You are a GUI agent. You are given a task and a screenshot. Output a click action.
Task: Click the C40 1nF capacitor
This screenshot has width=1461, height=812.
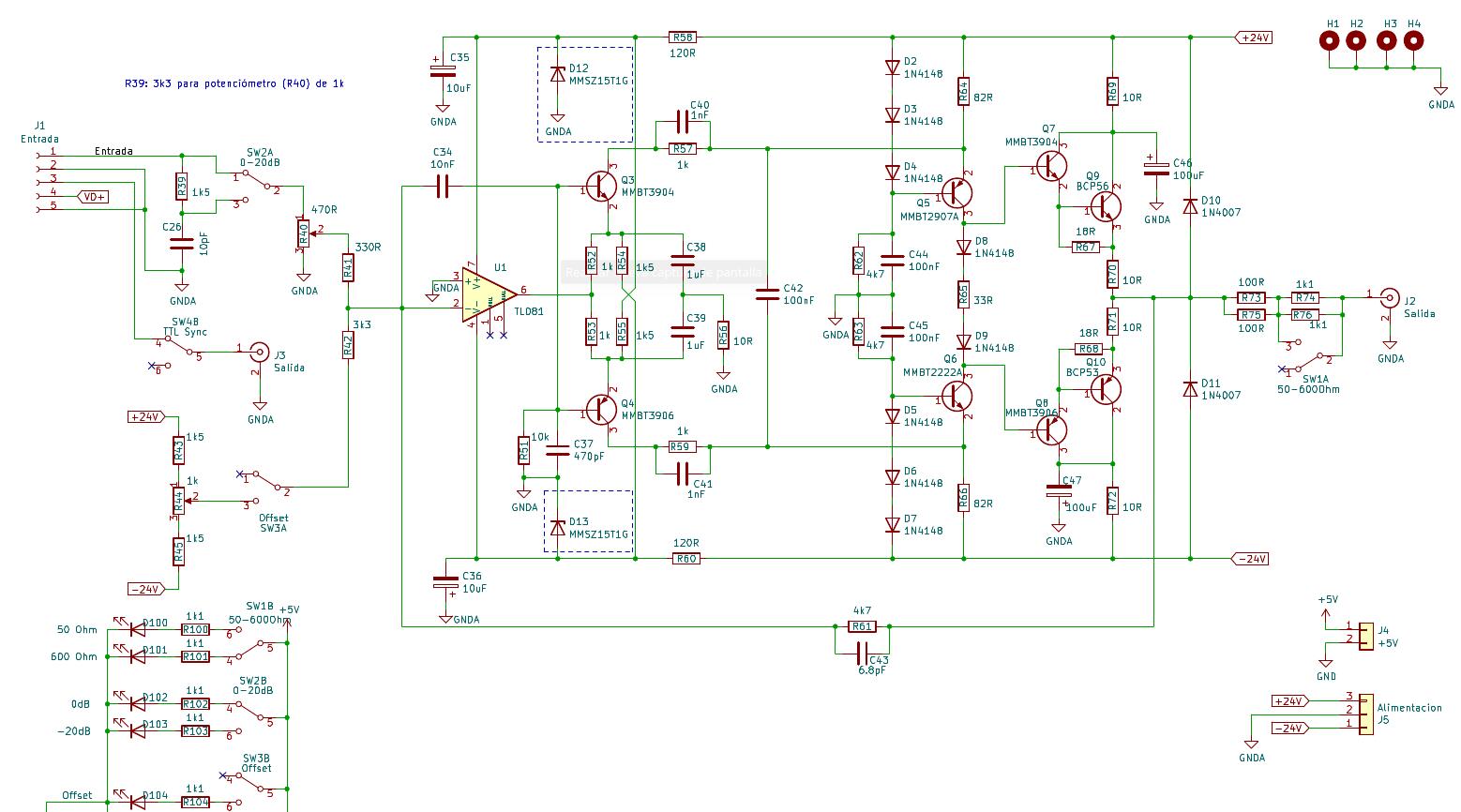tap(683, 122)
